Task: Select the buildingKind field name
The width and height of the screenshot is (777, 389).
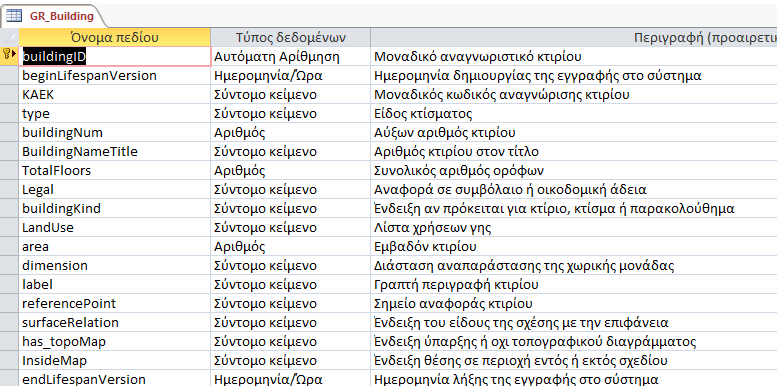Action: (x=114, y=208)
